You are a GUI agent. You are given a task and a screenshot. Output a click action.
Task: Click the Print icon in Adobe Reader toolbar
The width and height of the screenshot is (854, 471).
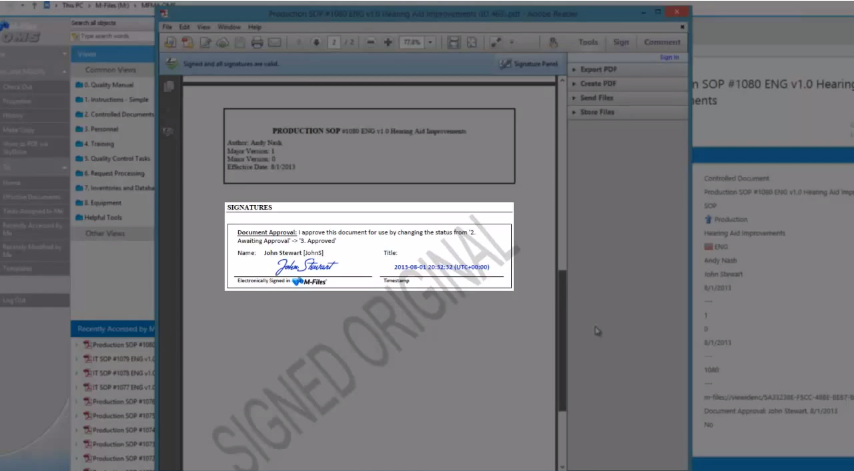(x=257, y=43)
